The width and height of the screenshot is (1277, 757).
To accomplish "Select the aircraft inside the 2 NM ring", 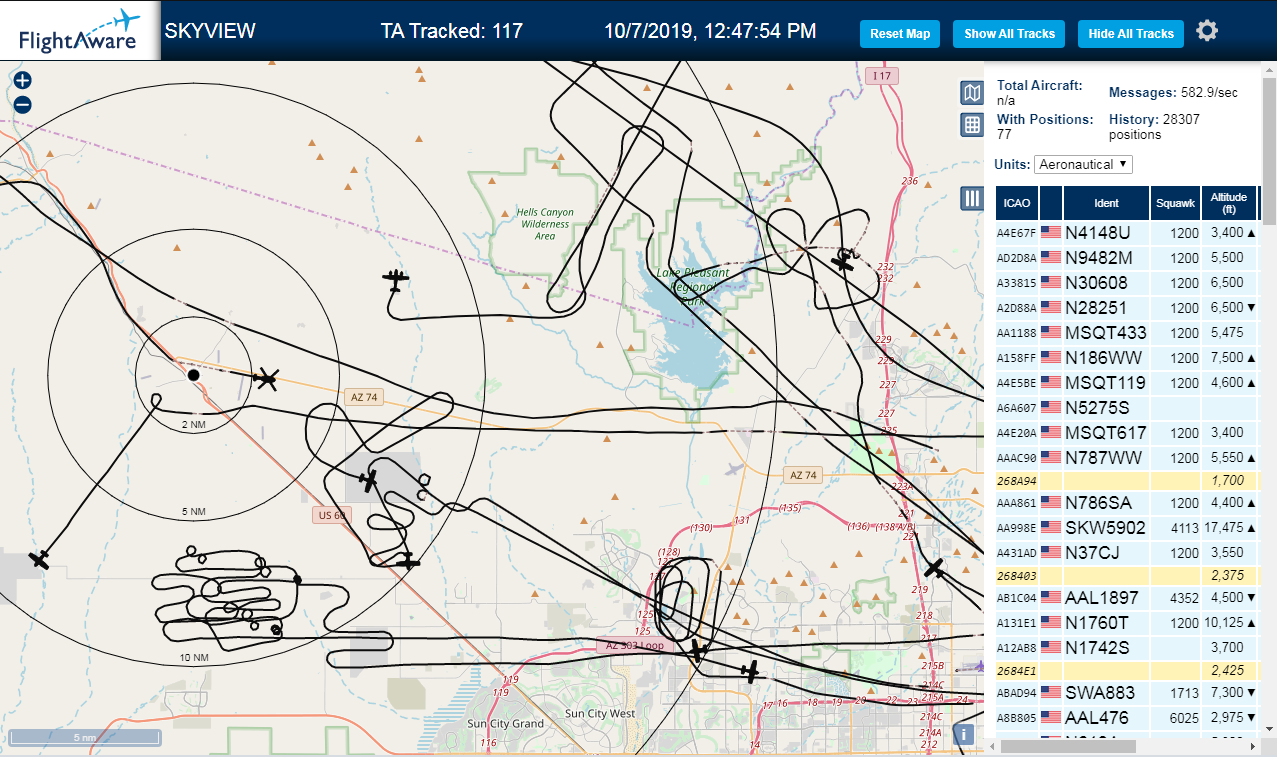I will pos(266,378).
